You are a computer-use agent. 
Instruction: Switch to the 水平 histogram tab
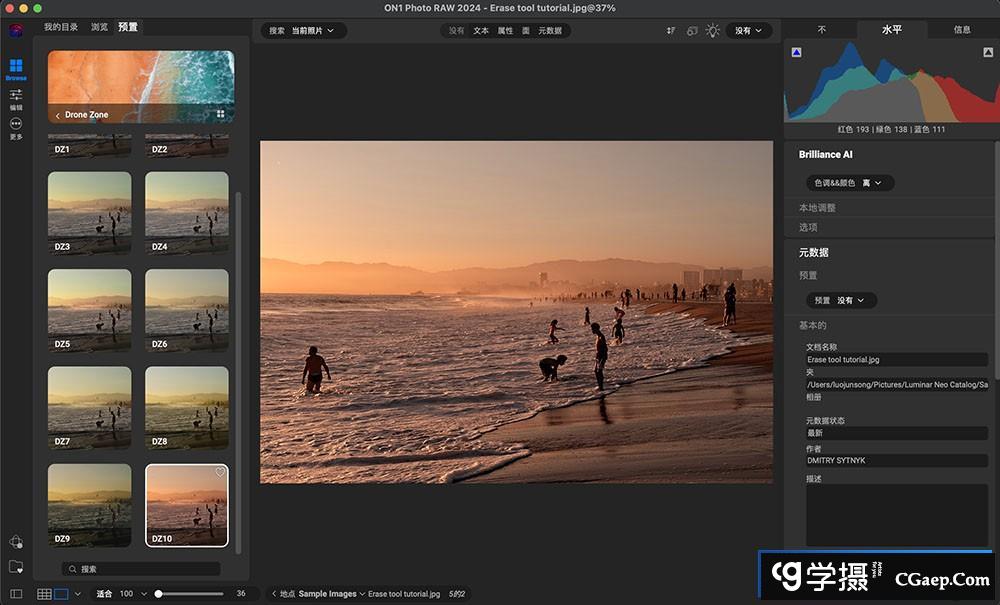click(x=891, y=29)
